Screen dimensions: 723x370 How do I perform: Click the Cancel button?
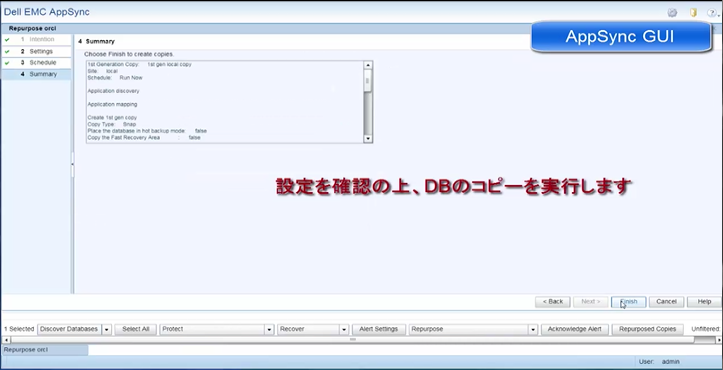pyautogui.click(x=666, y=302)
